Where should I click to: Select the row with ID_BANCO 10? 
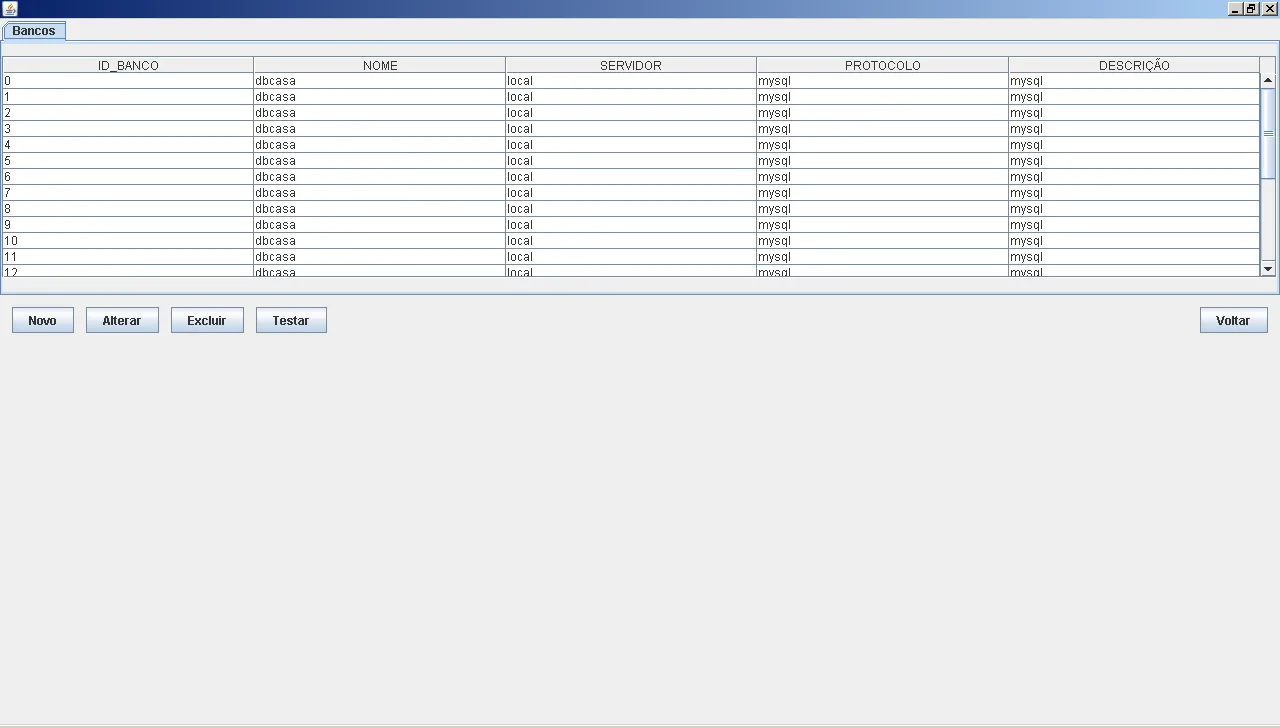click(x=631, y=241)
